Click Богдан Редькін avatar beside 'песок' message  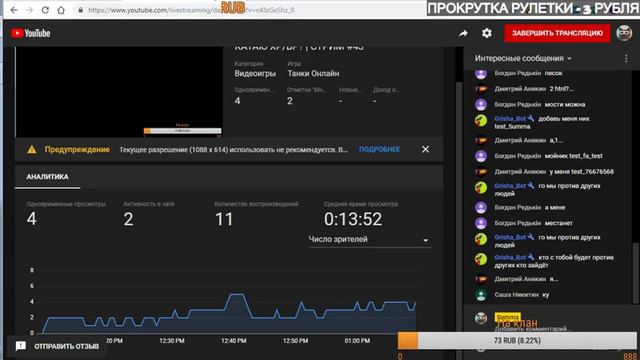click(481, 73)
